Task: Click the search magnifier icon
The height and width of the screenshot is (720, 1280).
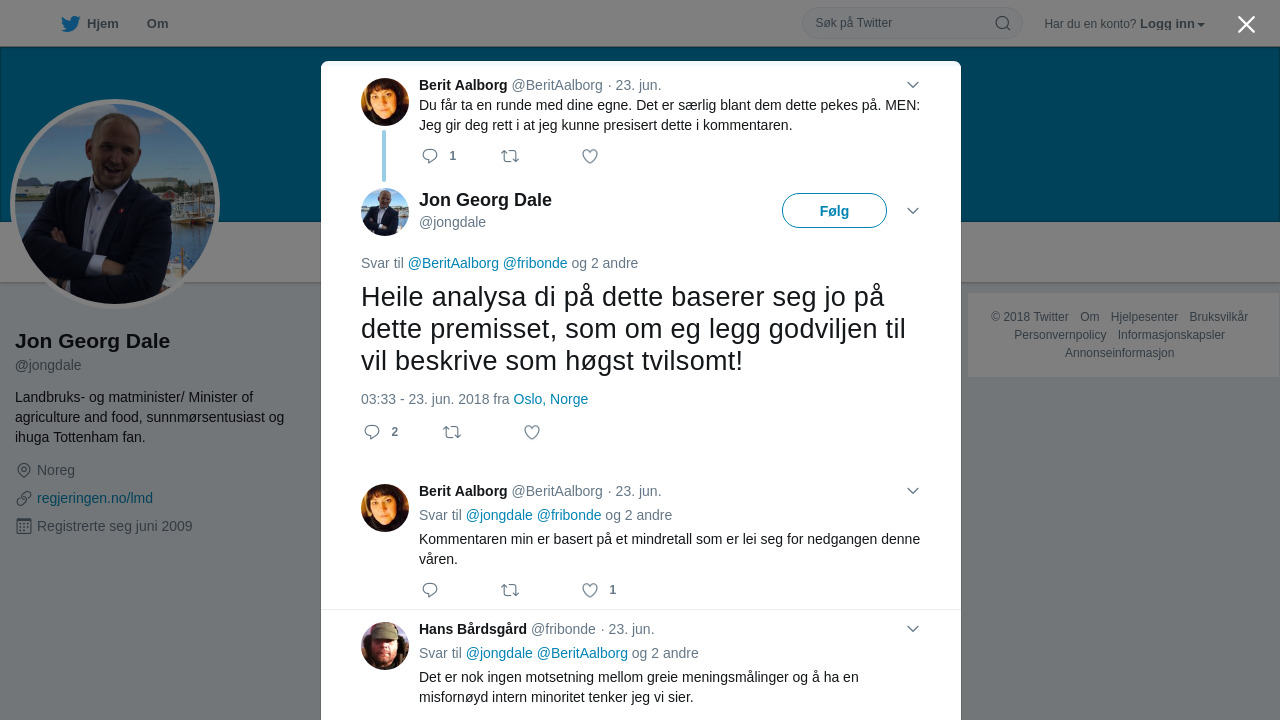Action: tap(1002, 23)
